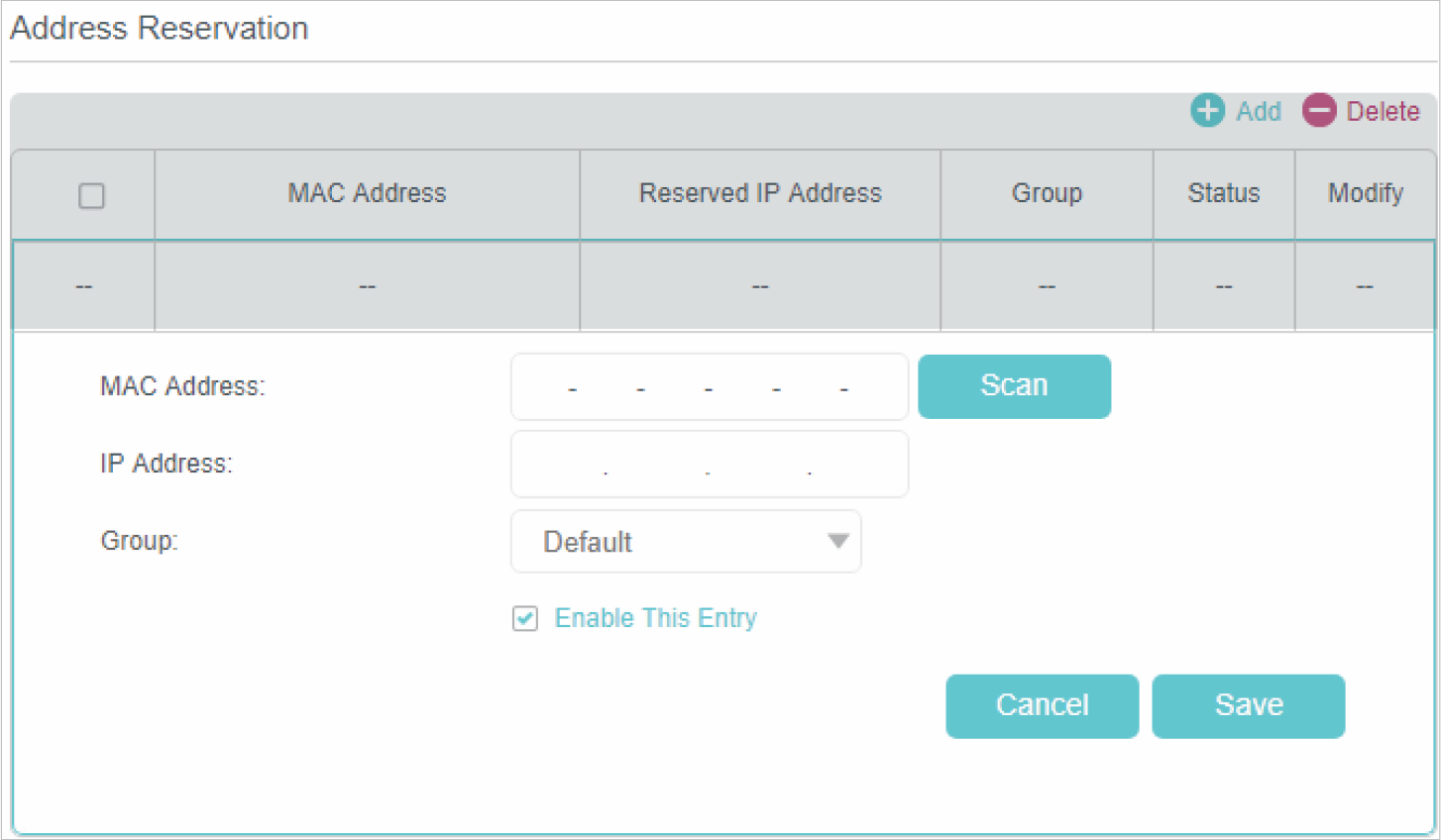Tick the select-all checkbox in table header

(91, 195)
